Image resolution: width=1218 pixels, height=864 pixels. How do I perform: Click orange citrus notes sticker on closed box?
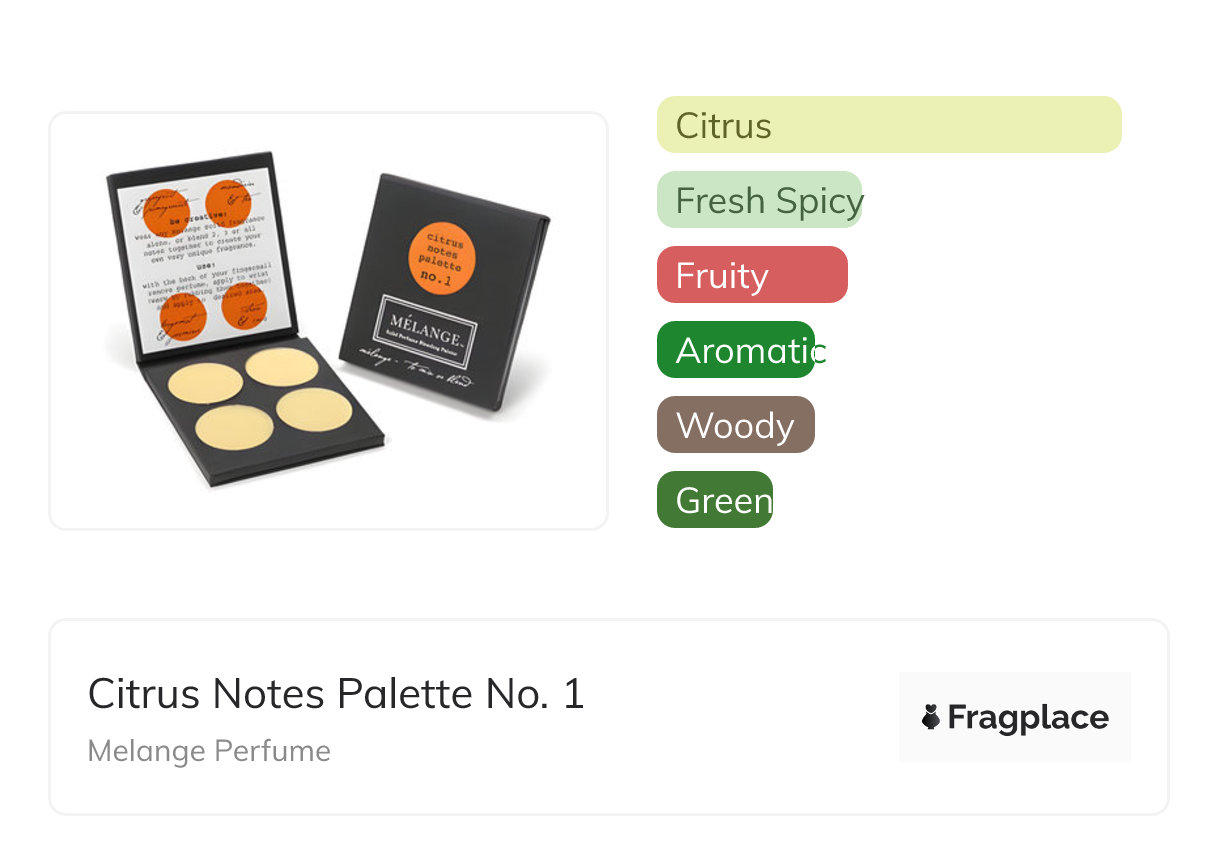tap(442, 257)
